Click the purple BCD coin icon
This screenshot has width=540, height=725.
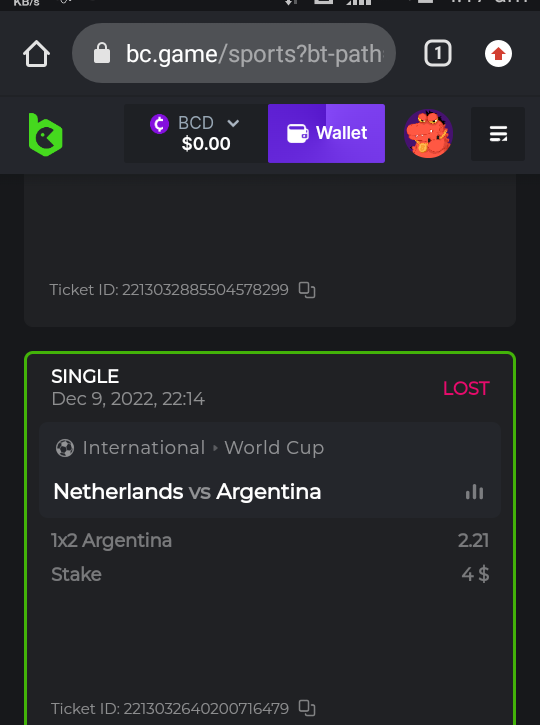coord(160,124)
